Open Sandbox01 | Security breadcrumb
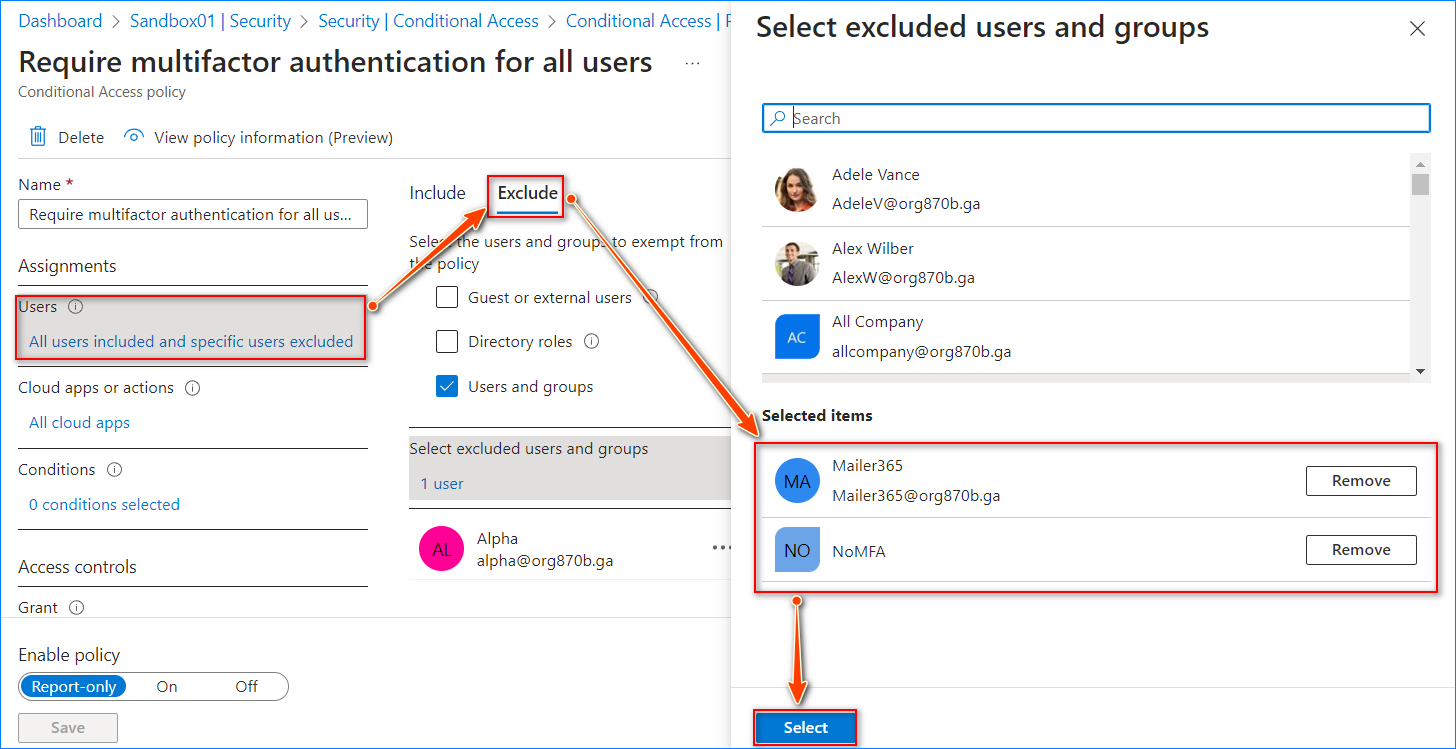The height and width of the screenshot is (749, 1456). [210, 21]
